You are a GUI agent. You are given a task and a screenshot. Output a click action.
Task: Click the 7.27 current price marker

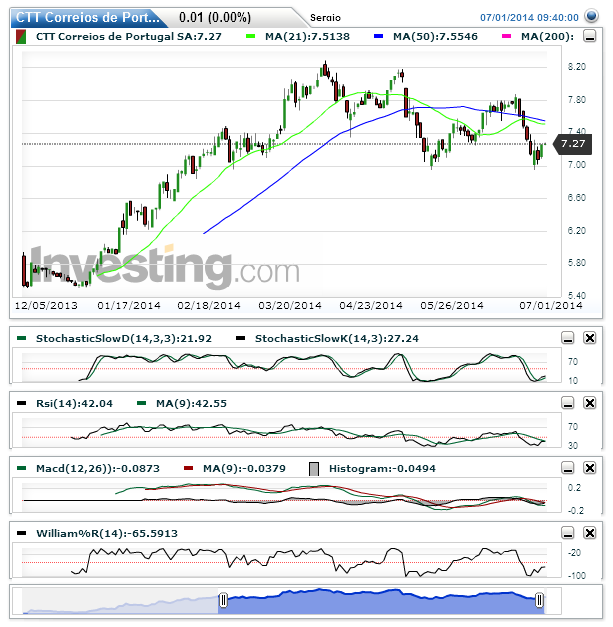573,144
